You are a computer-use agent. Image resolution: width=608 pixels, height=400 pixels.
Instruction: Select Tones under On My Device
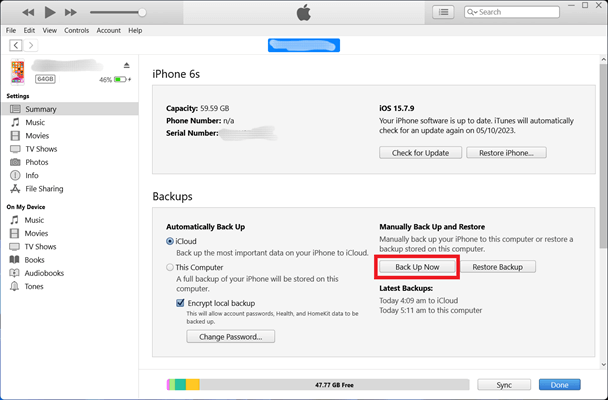(36, 285)
